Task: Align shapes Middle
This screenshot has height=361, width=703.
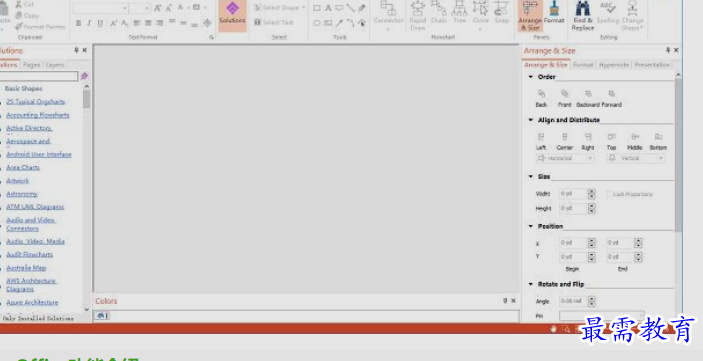Action: 635,141
